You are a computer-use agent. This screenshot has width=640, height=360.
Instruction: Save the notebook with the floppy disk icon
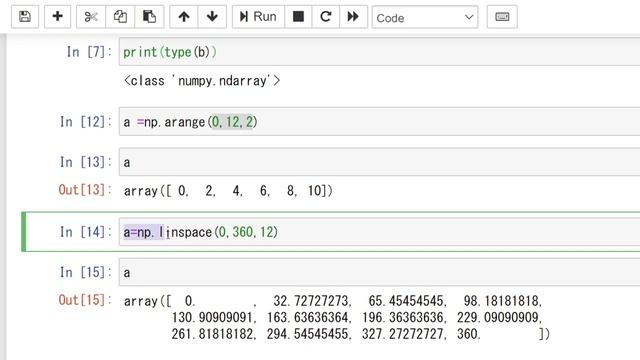25,17
